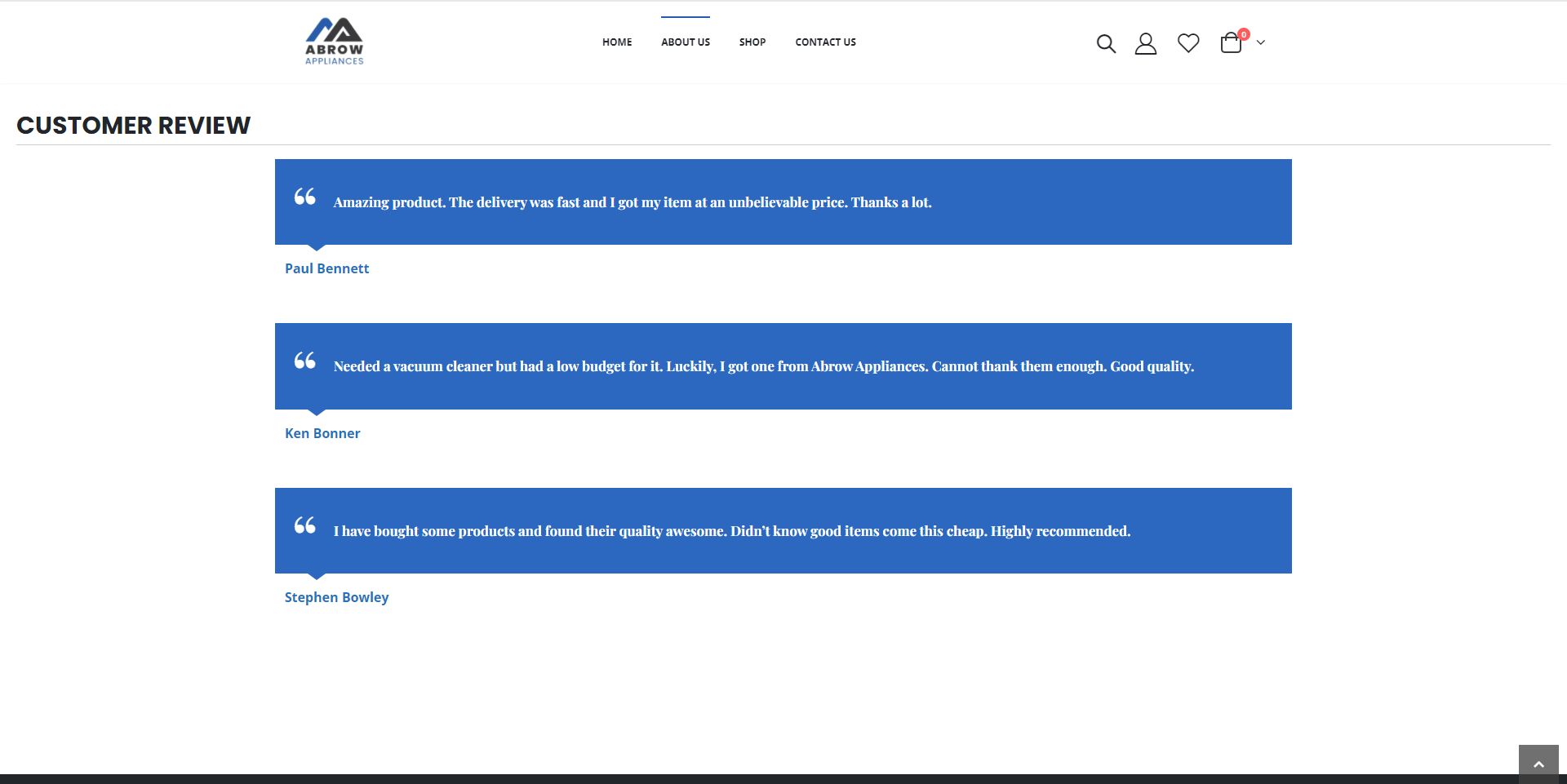1567x784 pixels.
Task: Open the shopping cart bag icon
Action: tap(1231, 43)
